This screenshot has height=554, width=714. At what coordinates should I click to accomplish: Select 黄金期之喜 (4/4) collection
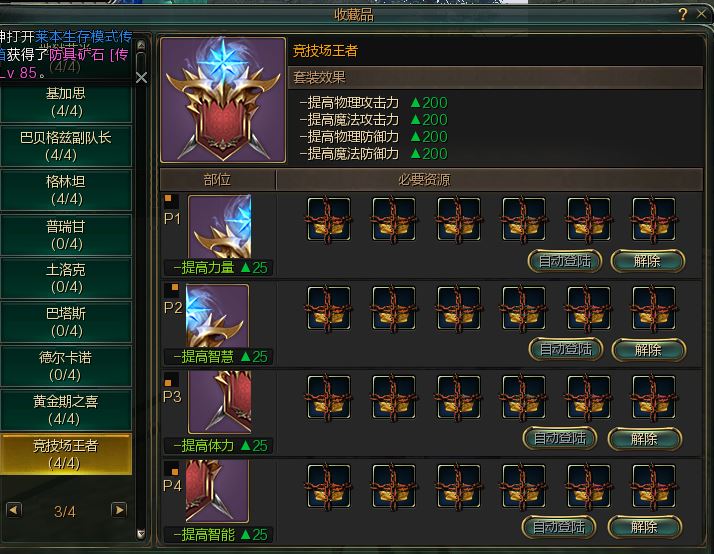click(x=66, y=410)
